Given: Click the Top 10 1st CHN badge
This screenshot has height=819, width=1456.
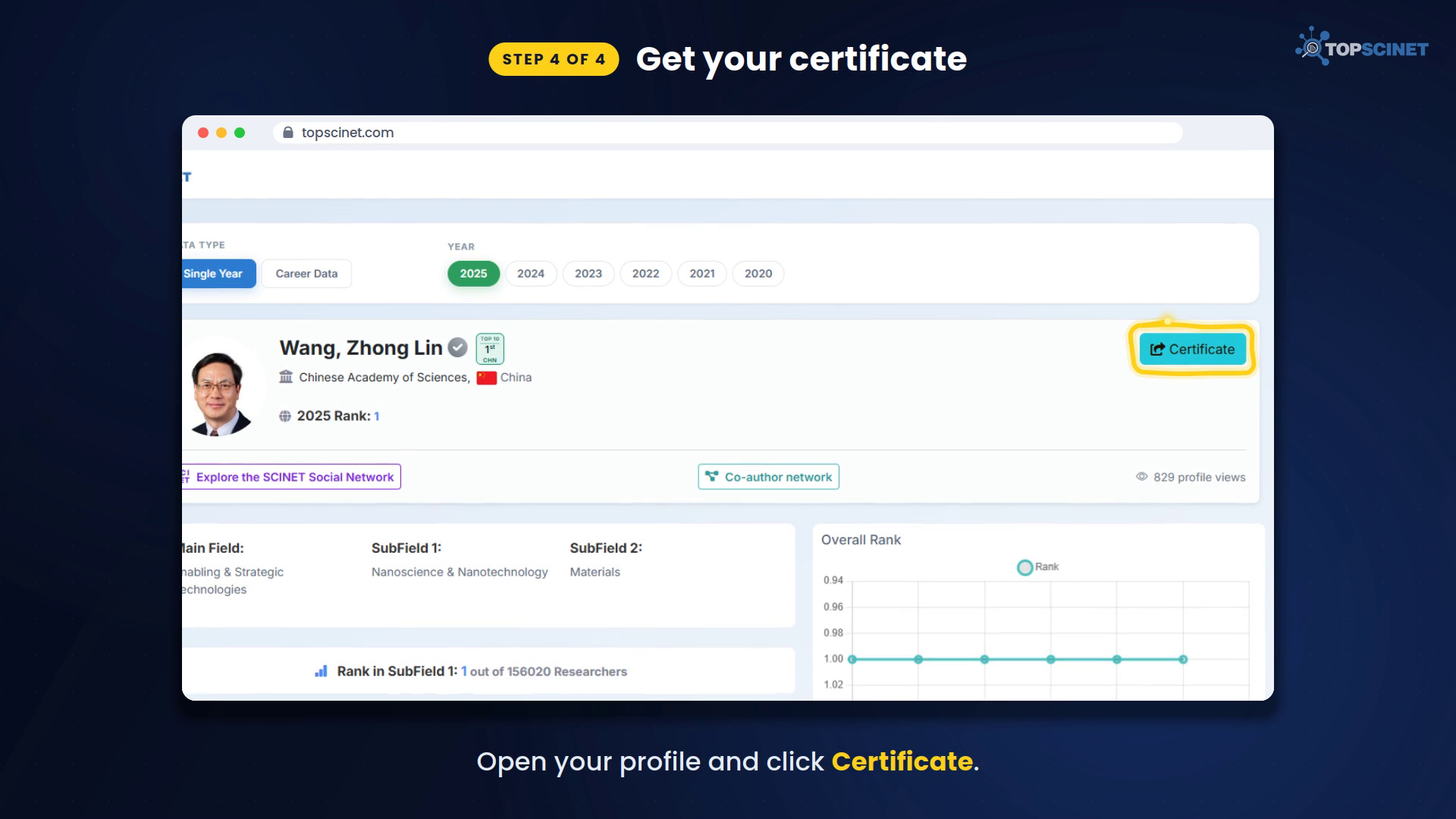Looking at the screenshot, I should click(490, 349).
